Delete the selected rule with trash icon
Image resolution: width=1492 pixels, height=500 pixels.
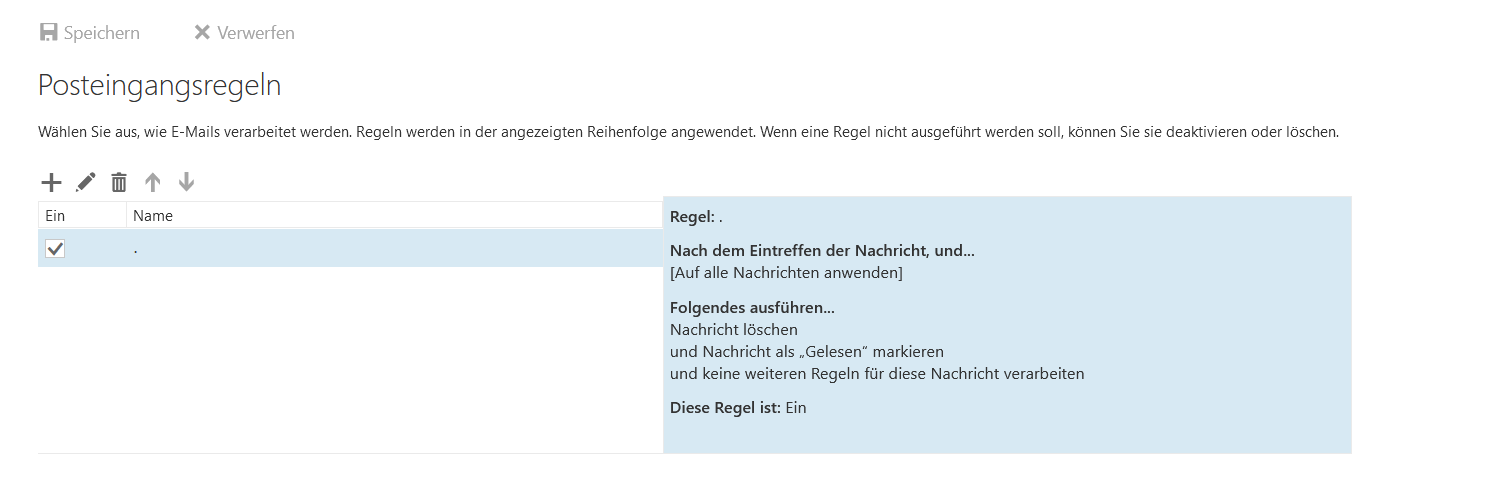coord(119,182)
